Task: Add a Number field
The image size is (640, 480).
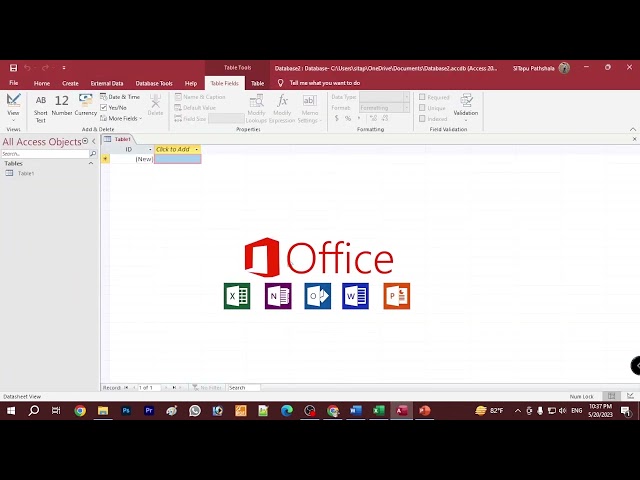Action: pos(62,105)
